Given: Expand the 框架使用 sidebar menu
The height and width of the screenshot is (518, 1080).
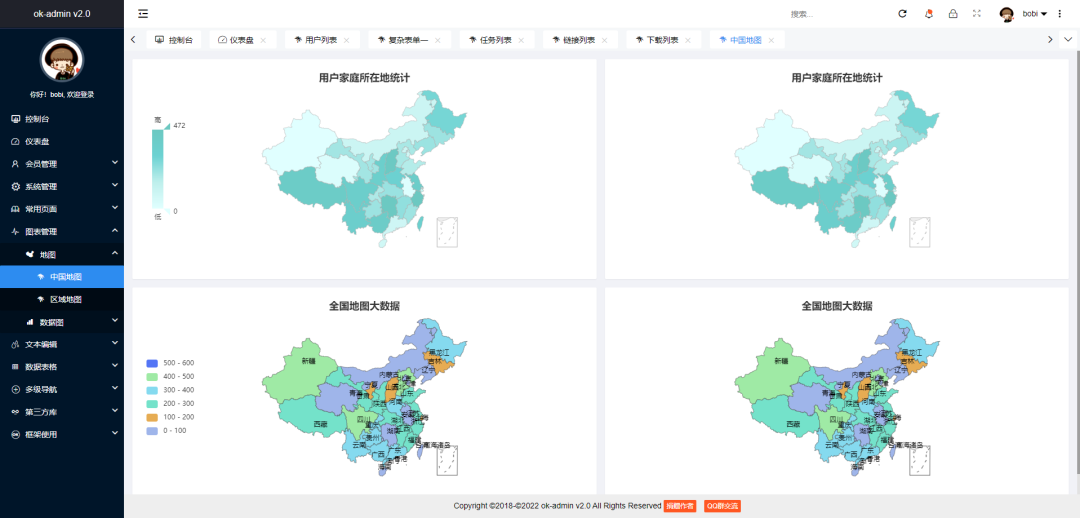Looking at the screenshot, I should coord(62,434).
